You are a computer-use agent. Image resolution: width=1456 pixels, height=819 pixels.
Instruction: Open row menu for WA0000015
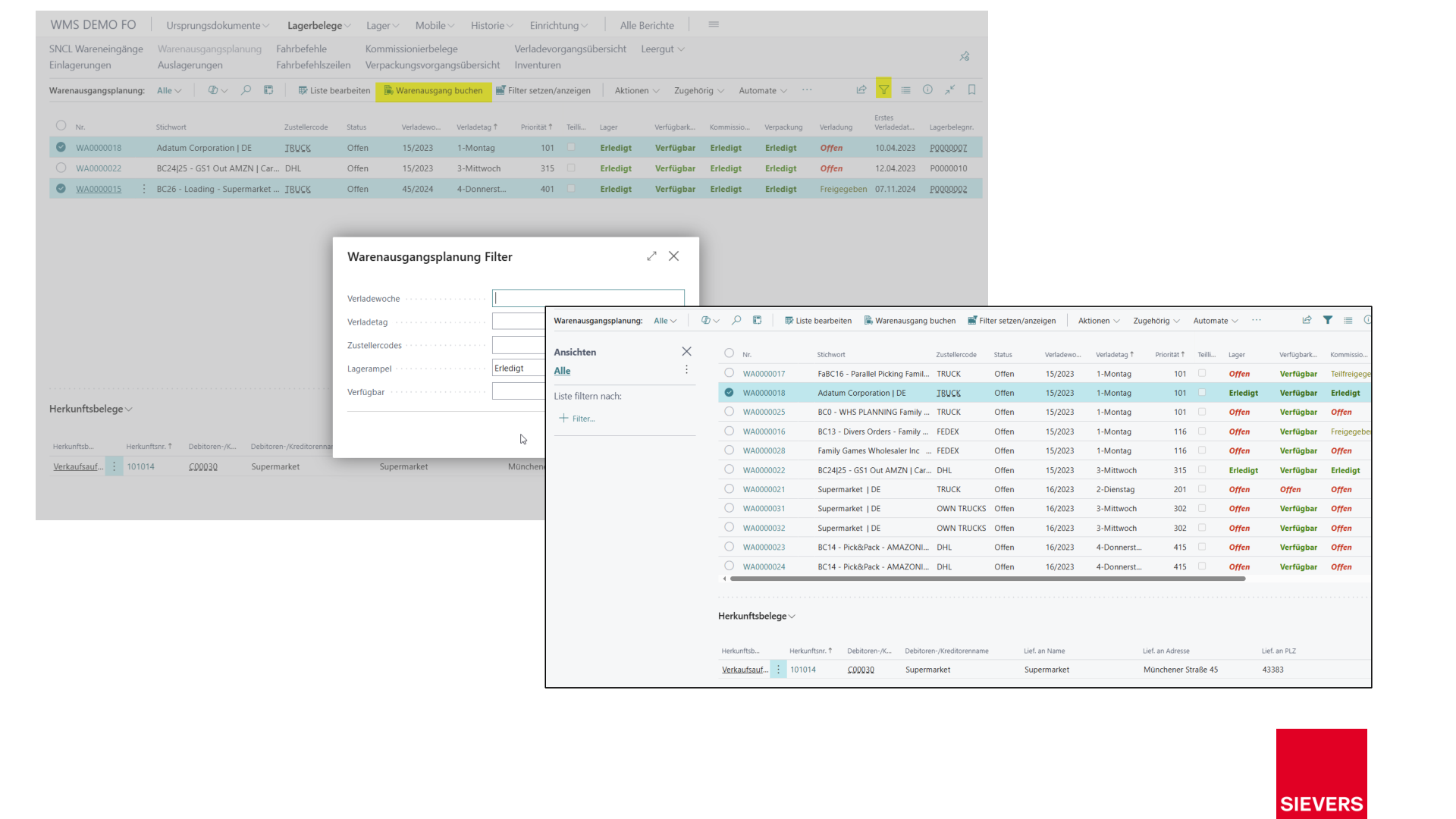[144, 189]
